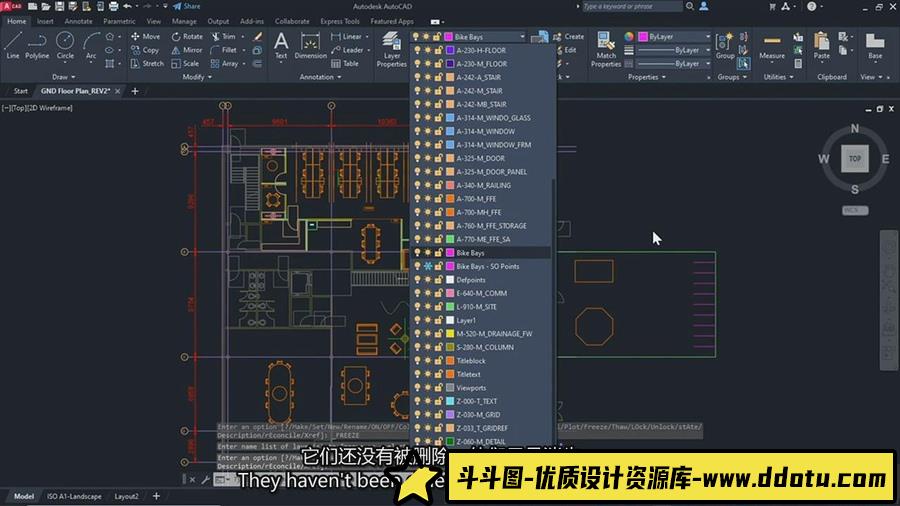Image resolution: width=900 pixels, height=506 pixels.
Task: Toggle on/off bulb for E-640-M_COMM layer
Action: 417,293
